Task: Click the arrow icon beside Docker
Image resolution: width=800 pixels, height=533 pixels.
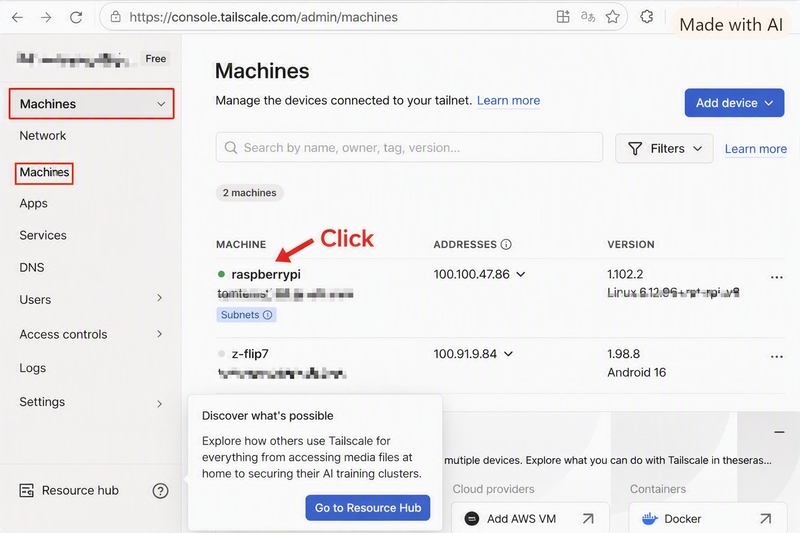Action: coord(765,519)
